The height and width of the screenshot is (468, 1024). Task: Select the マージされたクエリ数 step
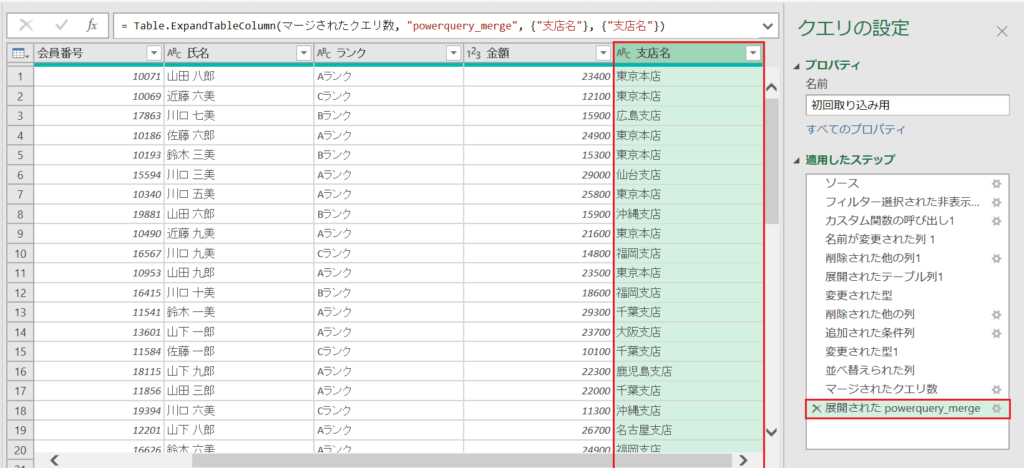(x=908, y=389)
